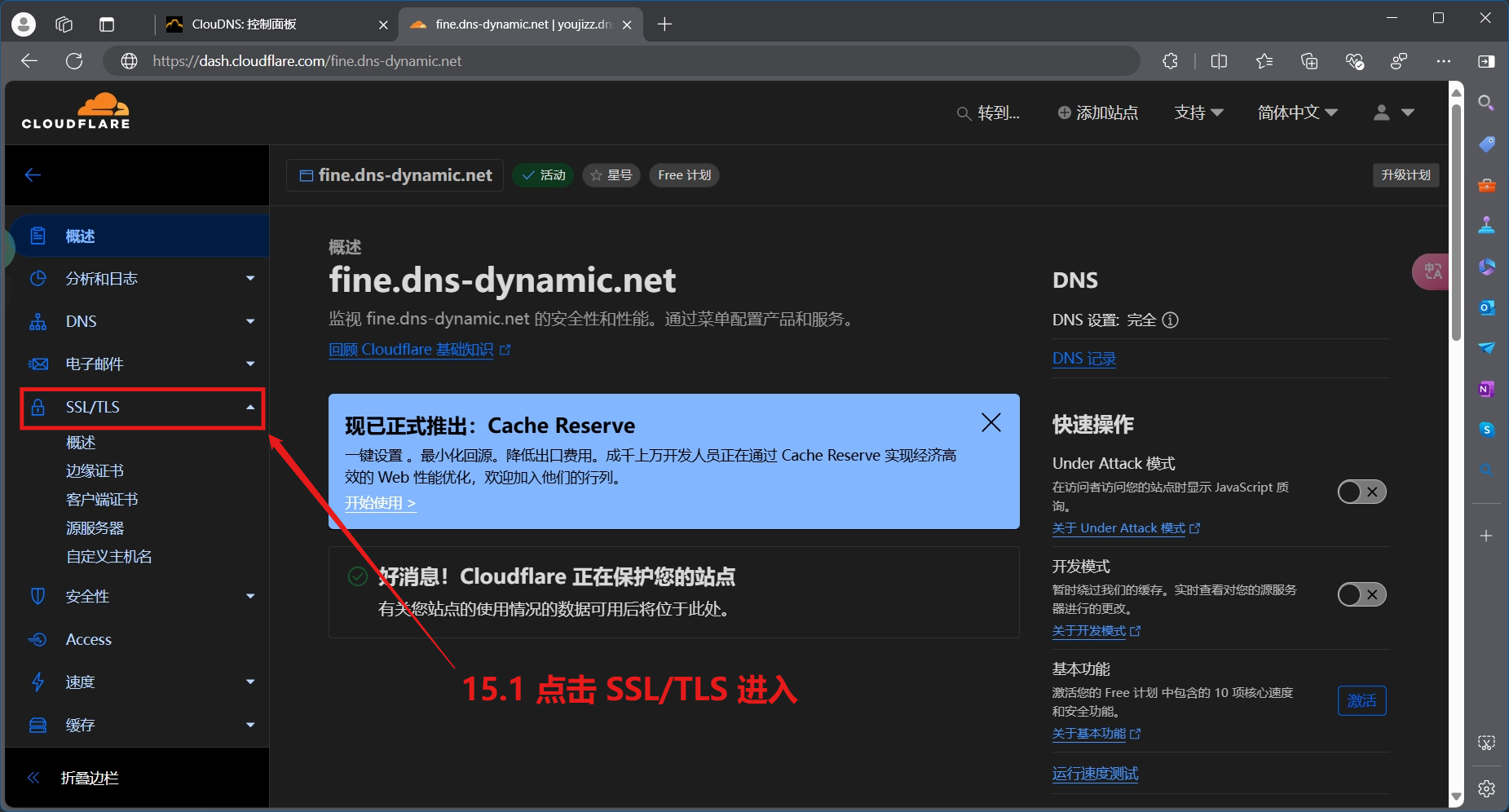Click the browser back arrow

point(29,61)
